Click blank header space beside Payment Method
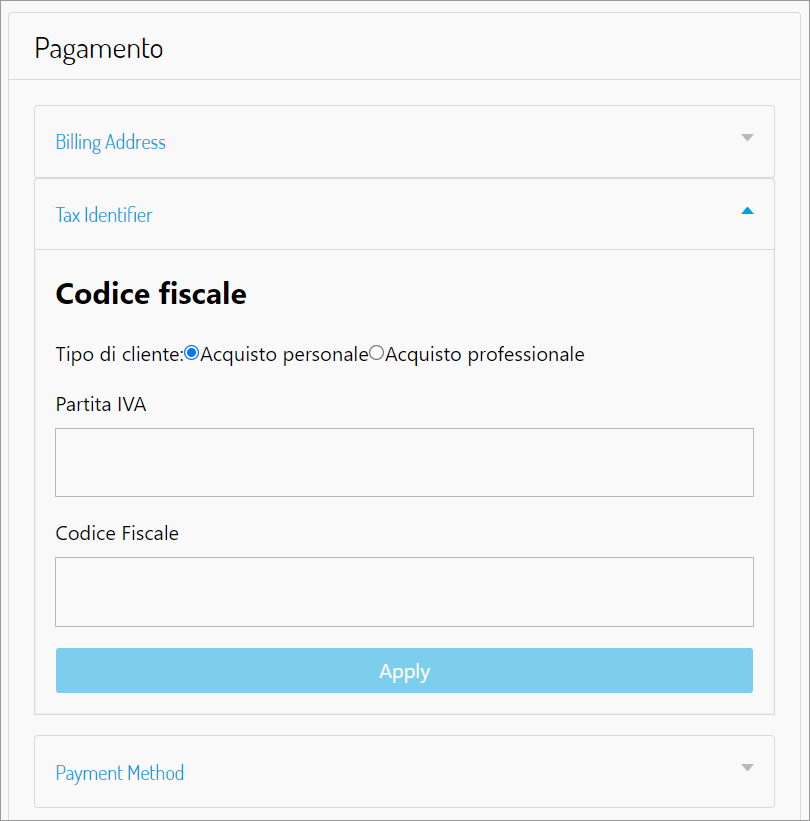The width and height of the screenshot is (810, 821). 450,772
